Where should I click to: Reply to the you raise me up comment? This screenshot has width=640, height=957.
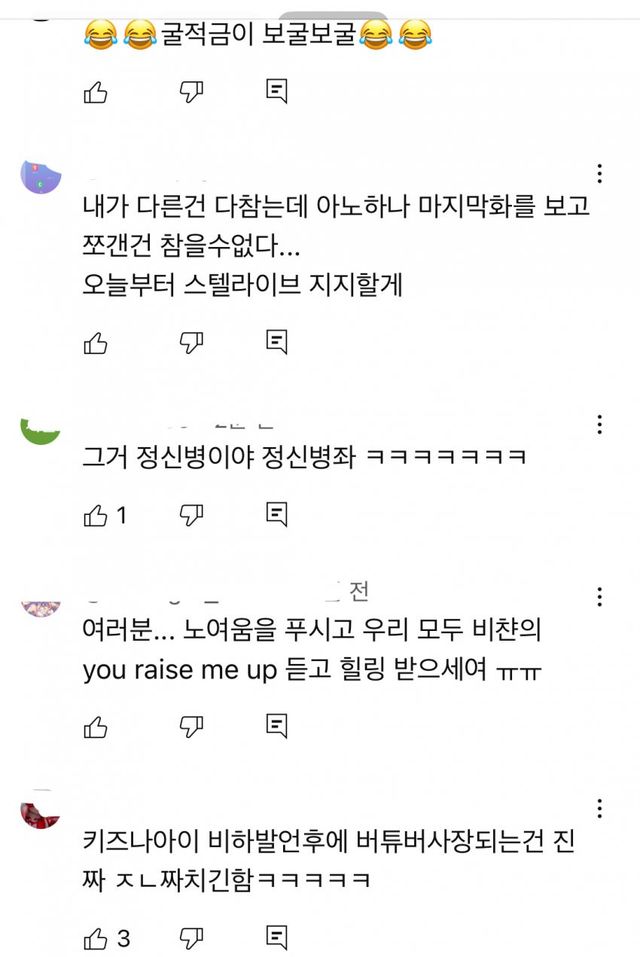[277, 726]
